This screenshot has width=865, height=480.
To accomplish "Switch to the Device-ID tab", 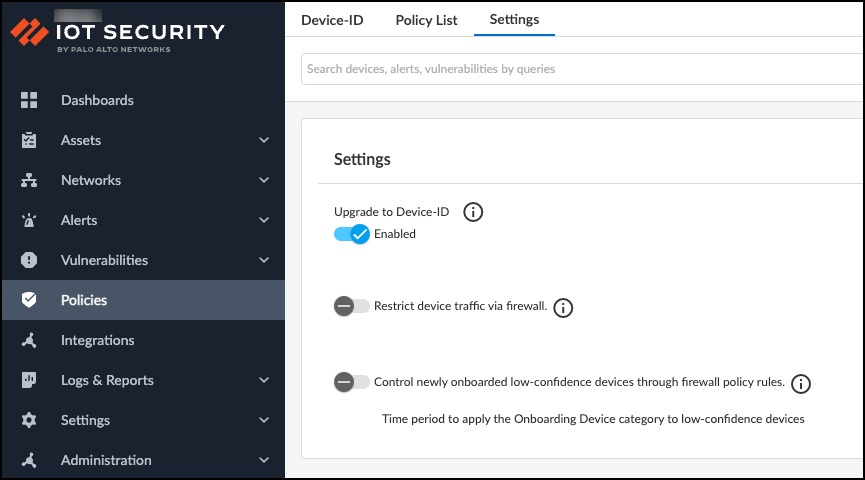I will point(332,20).
